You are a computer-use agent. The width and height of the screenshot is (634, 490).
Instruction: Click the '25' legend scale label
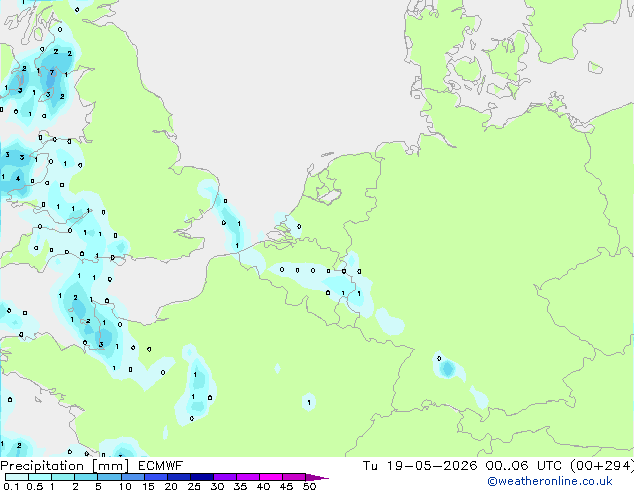point(194,486)
